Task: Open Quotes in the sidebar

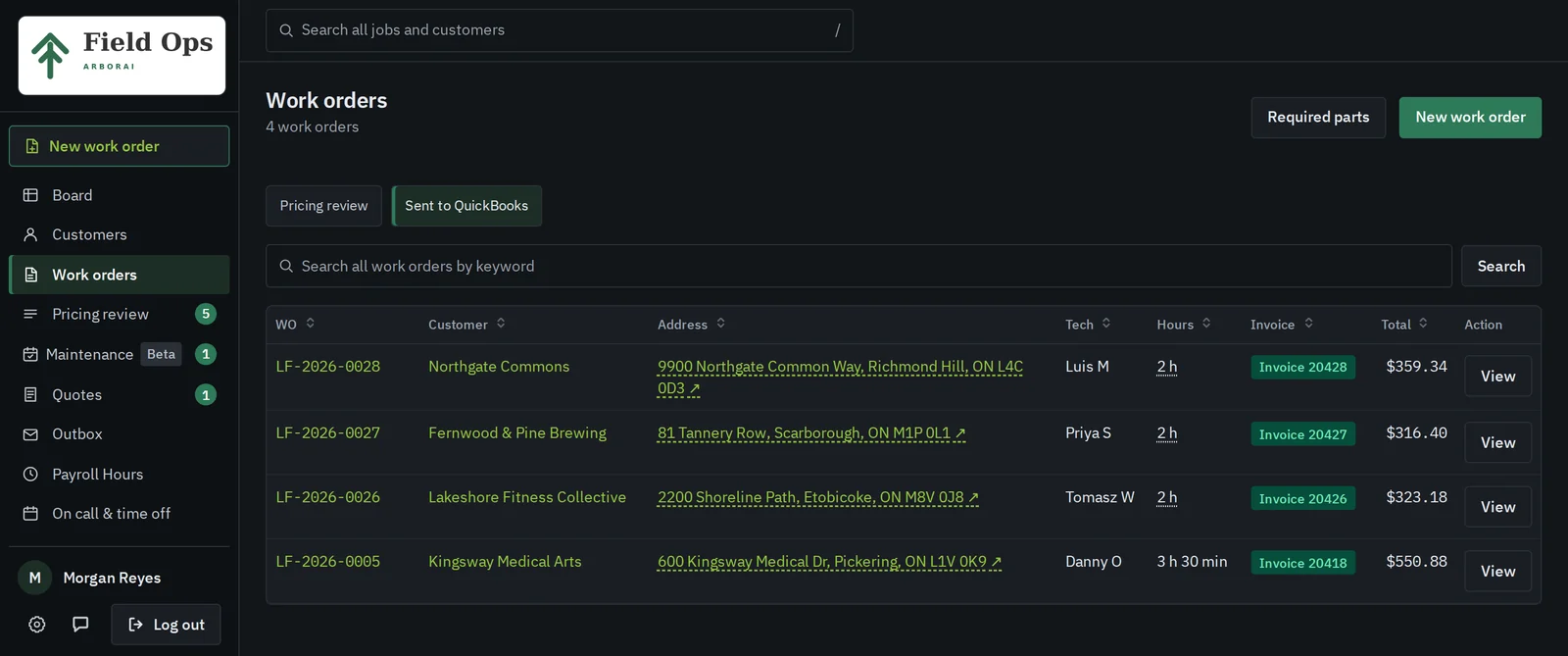Action: tap(120, 394)
